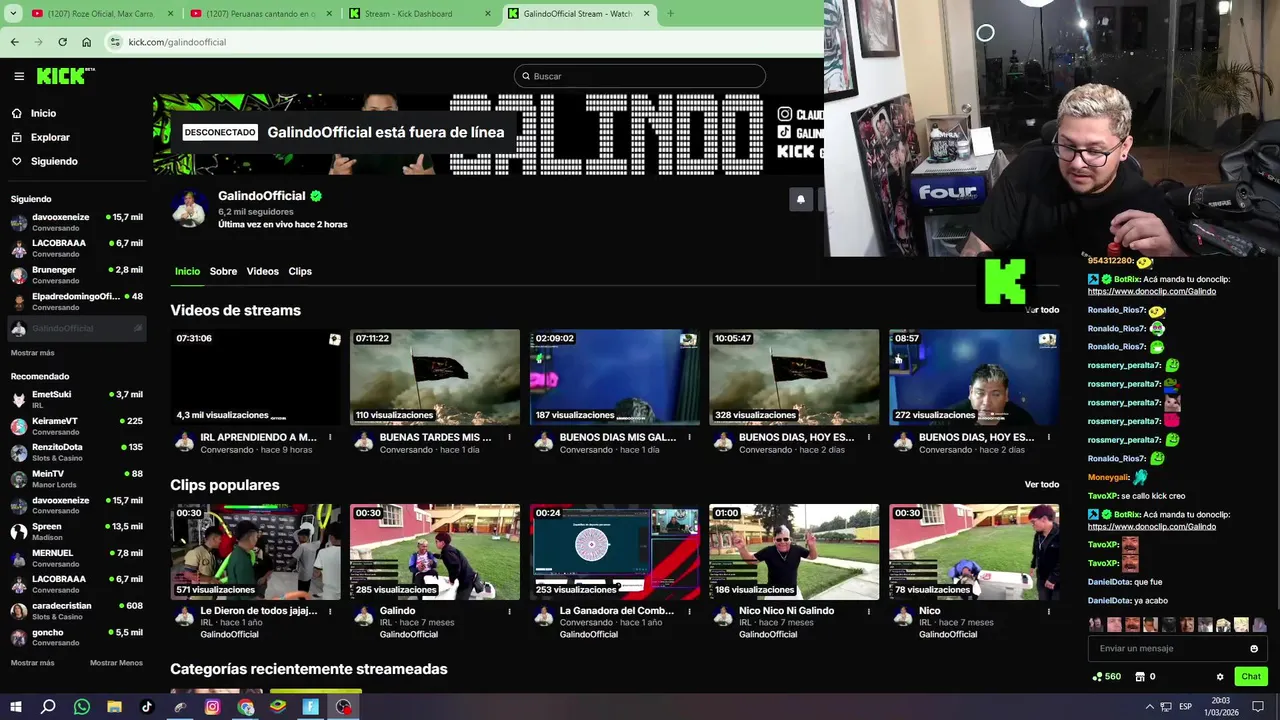Click browser Home button
Image resolution: width=1280 pixels, height=720 pixels.
[86, 42]
